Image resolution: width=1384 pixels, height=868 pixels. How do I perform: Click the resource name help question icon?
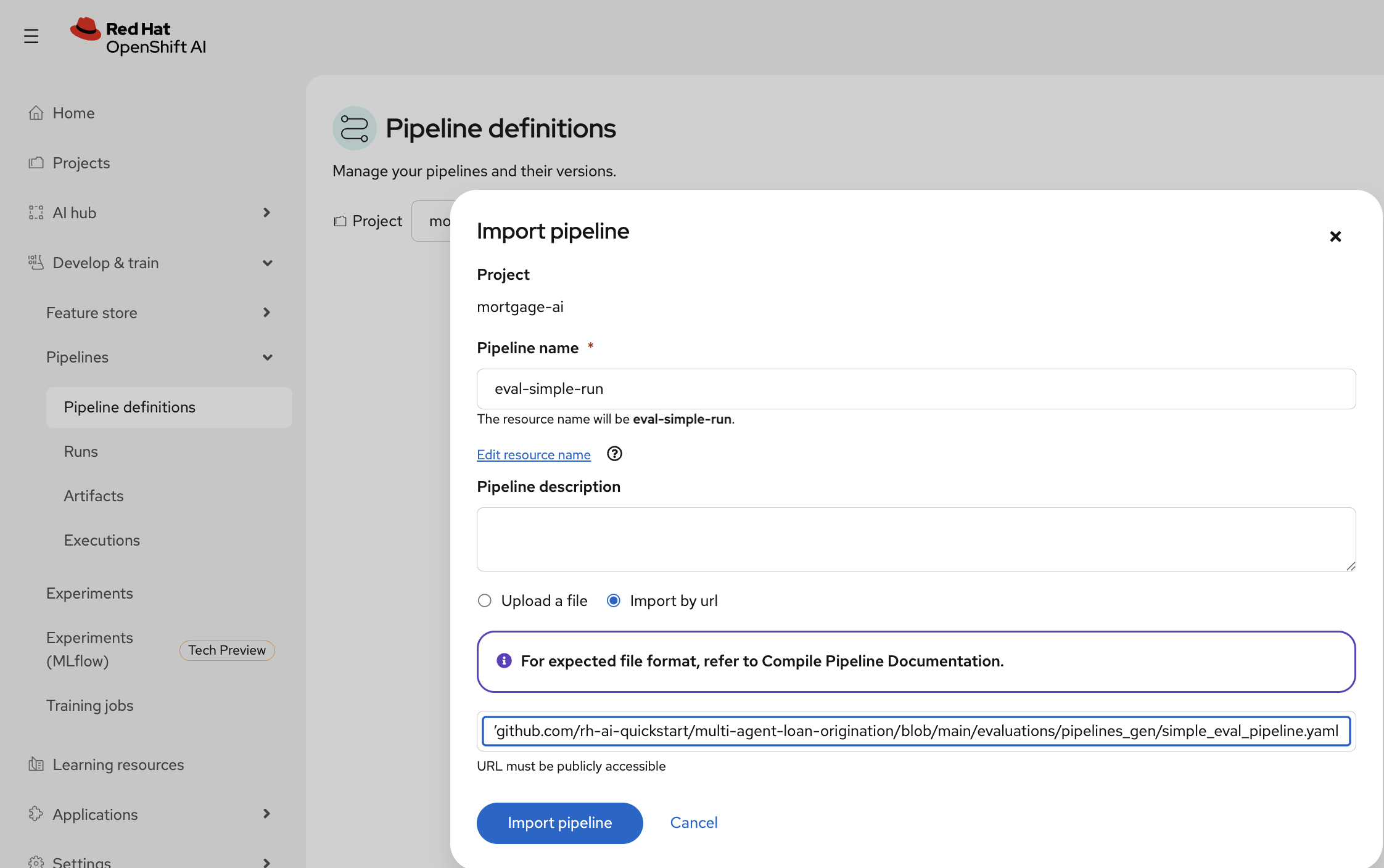[614, 454]
